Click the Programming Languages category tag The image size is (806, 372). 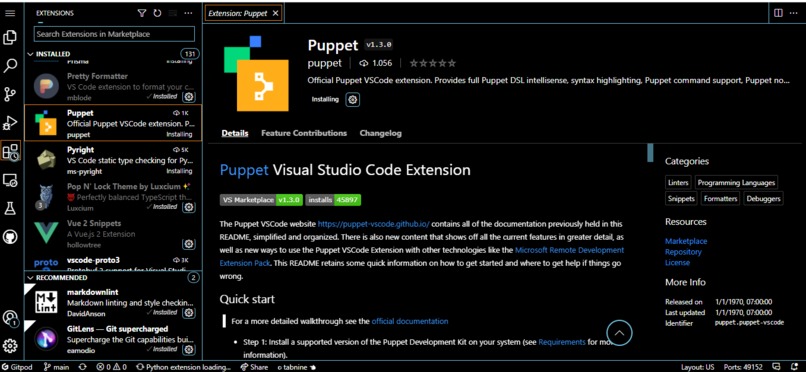[x=736, y=182]
